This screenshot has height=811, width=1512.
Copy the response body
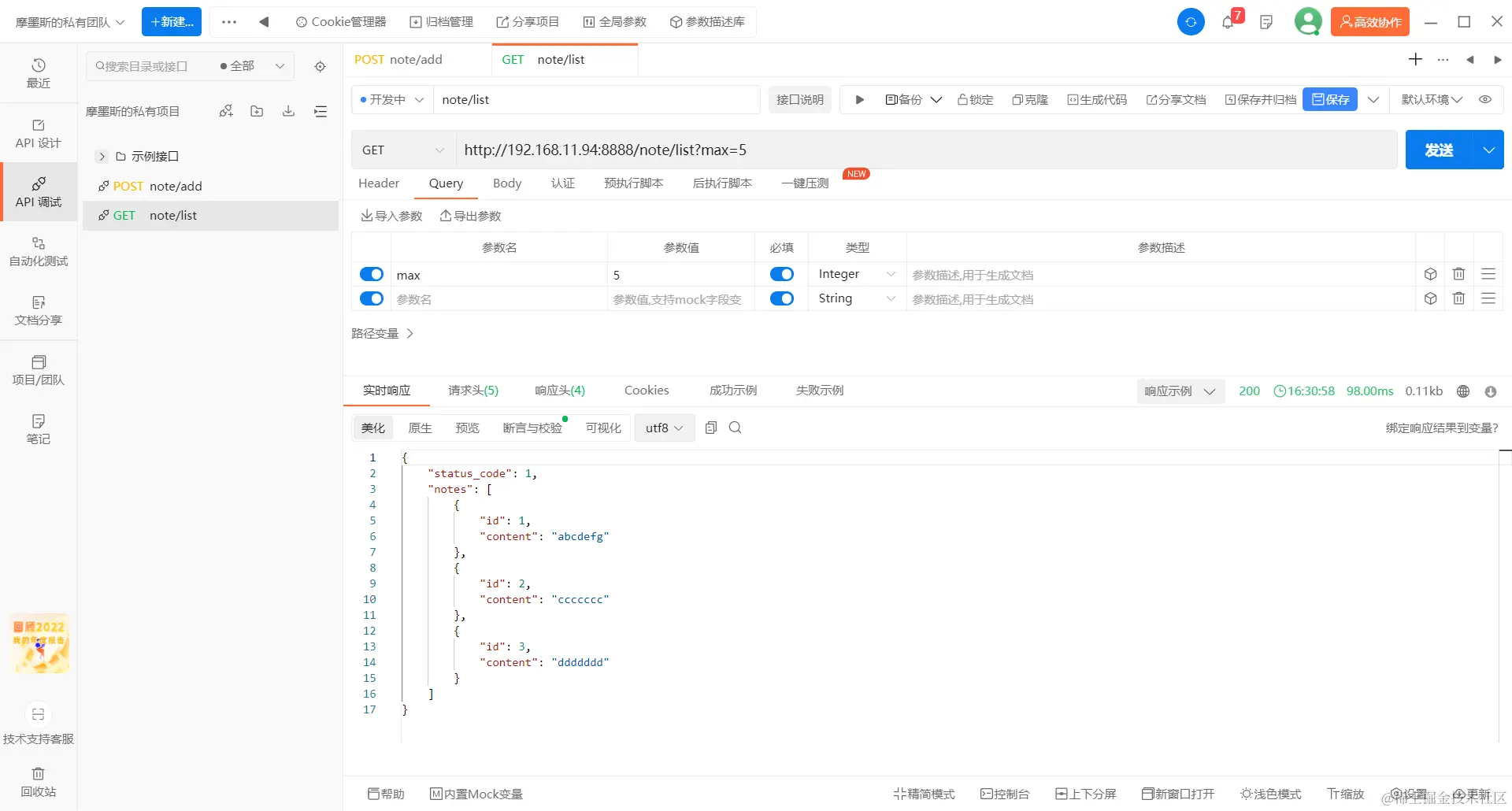[711, 428]
